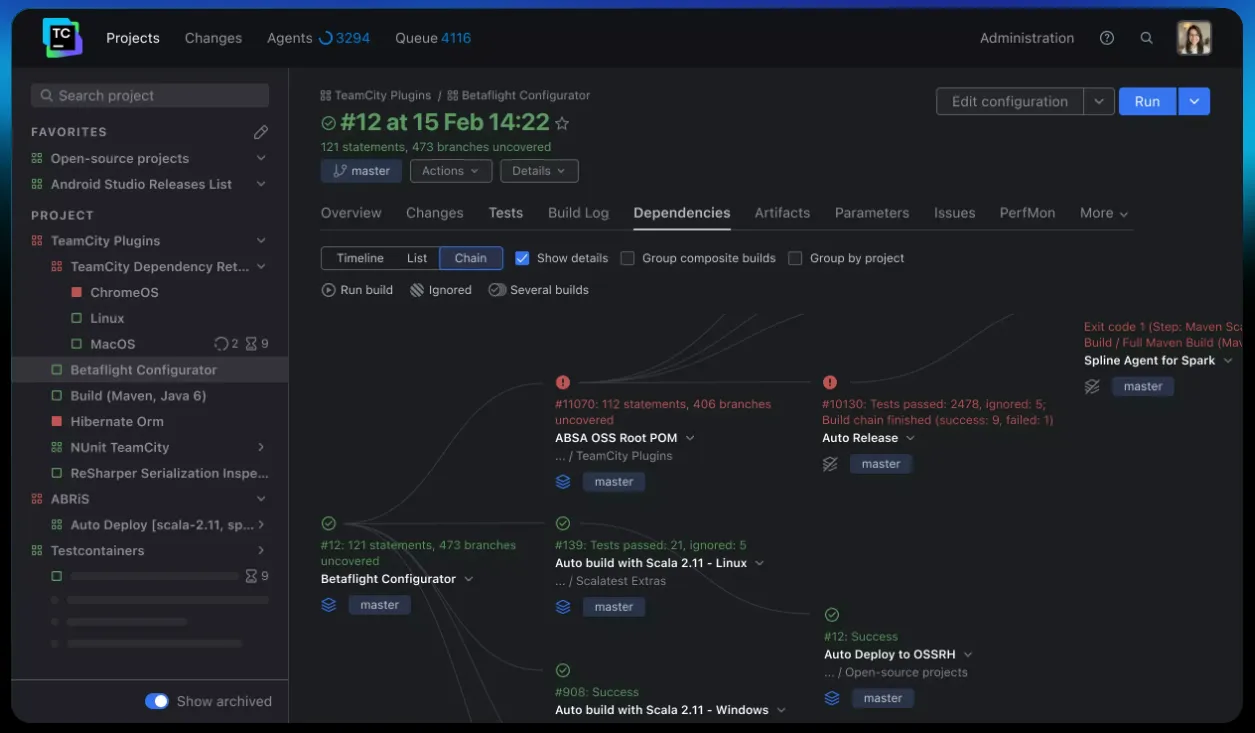Click the Ignored legend icon

(x=417, y=290)
